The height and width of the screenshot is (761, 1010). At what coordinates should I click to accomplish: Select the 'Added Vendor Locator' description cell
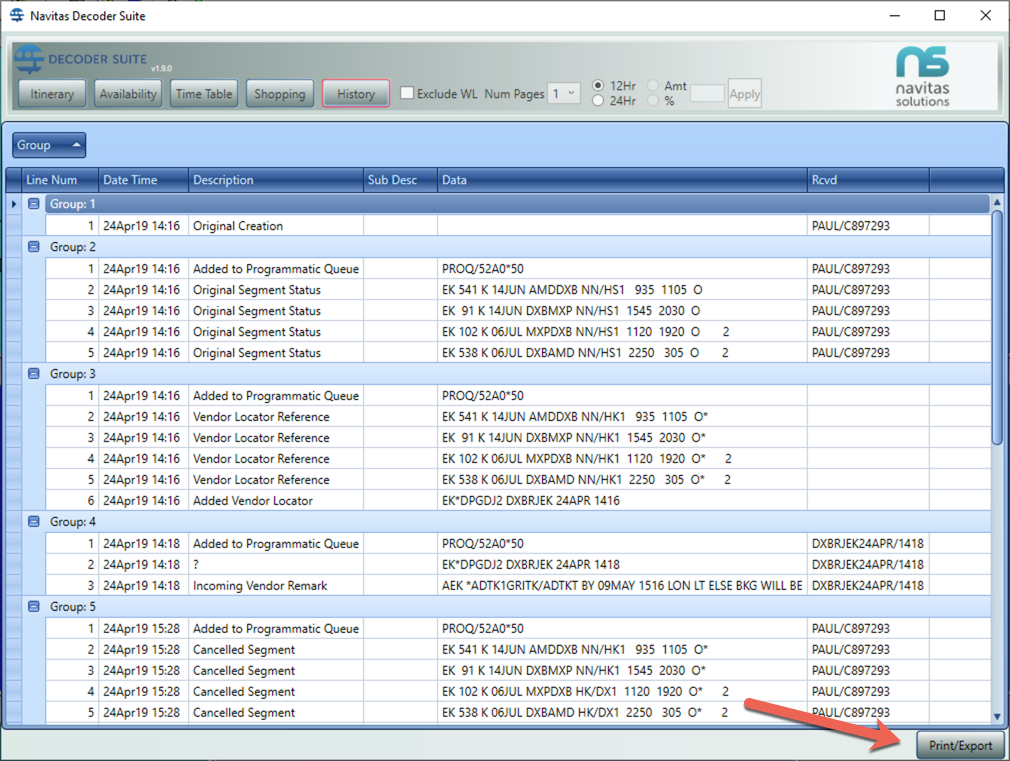[276, 501]
